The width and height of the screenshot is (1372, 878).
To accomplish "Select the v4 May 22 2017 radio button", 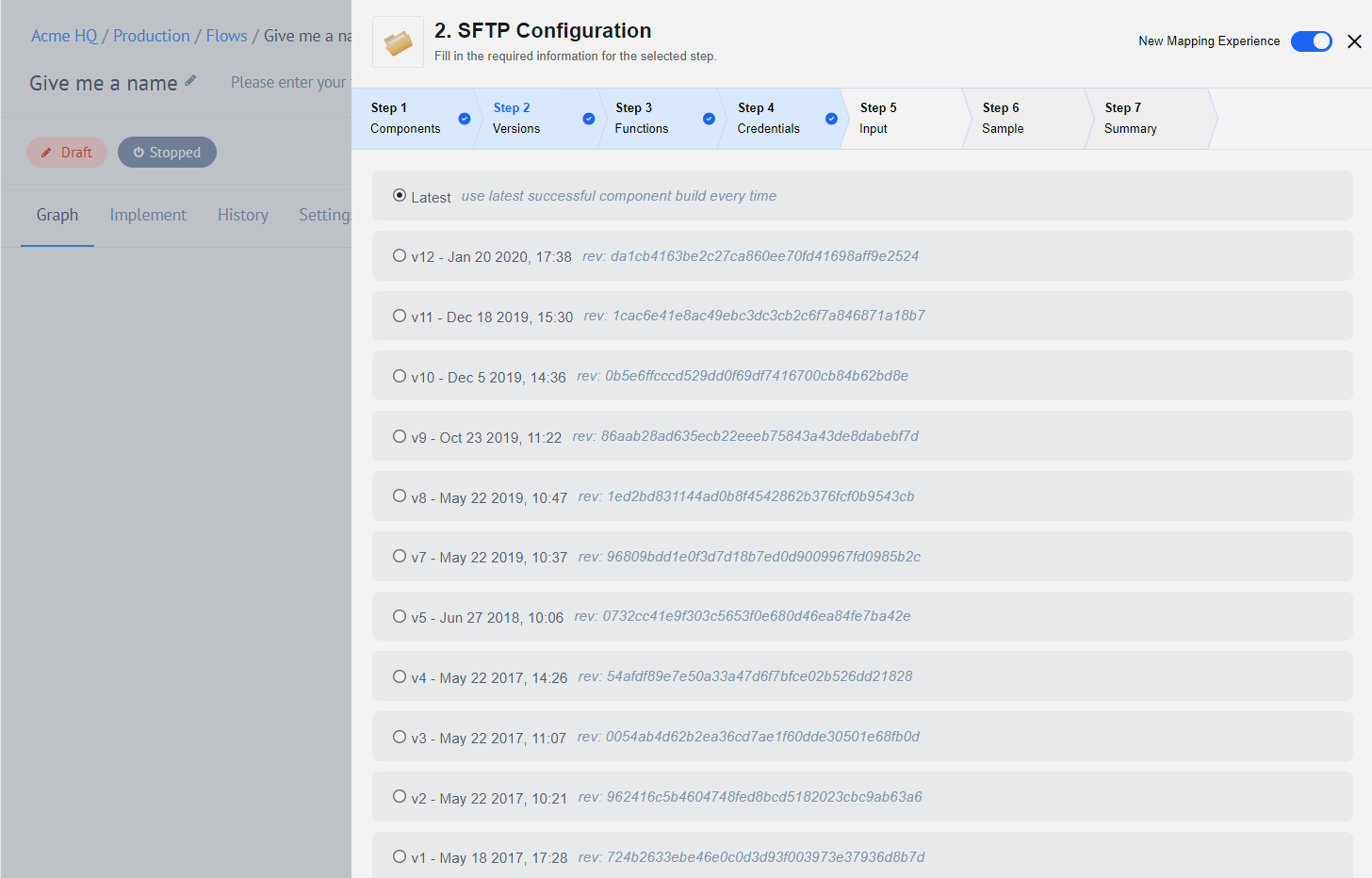I will click(x=400, y=676).
